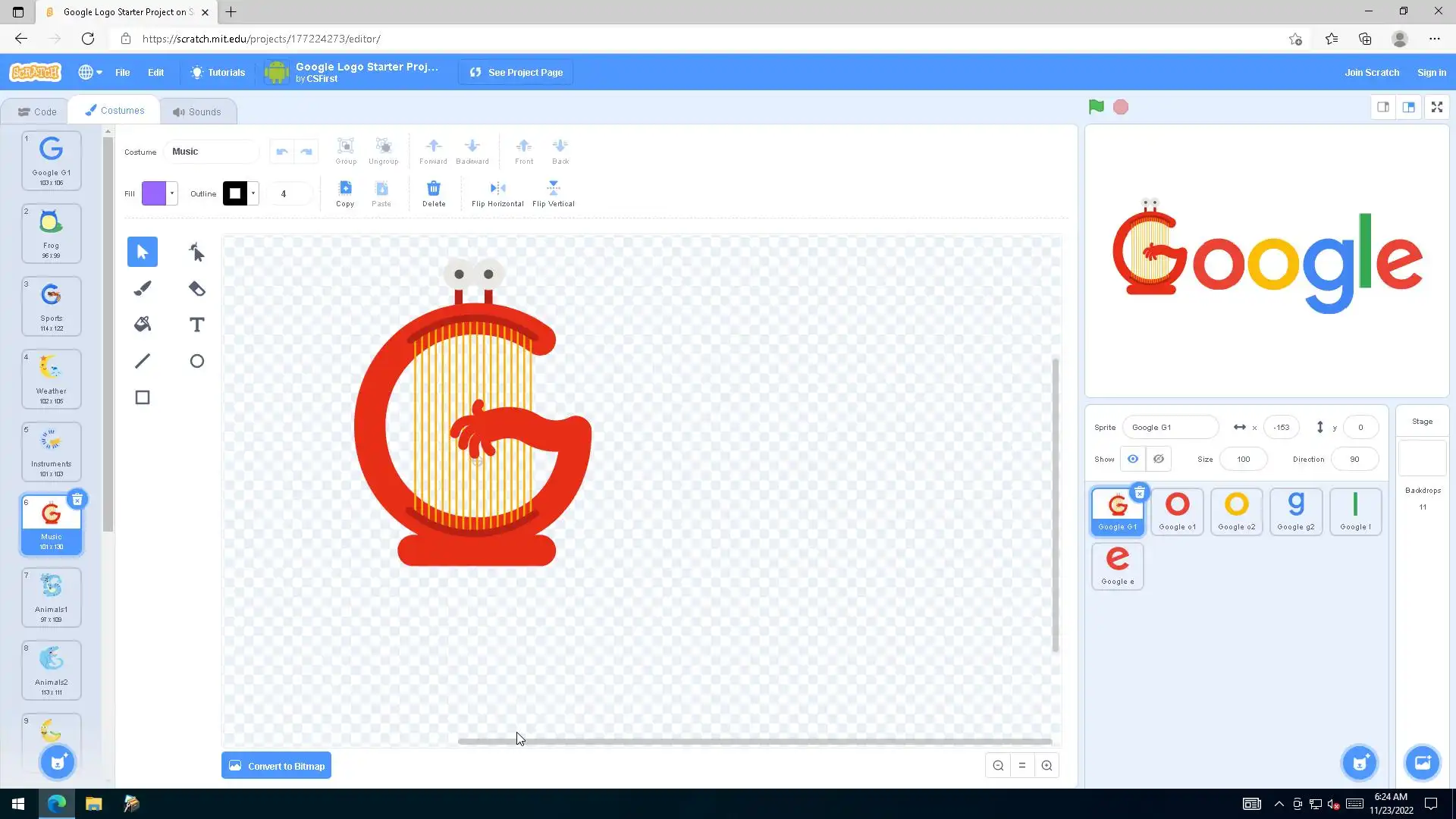Open the File menu

click(x=122, y=72)
